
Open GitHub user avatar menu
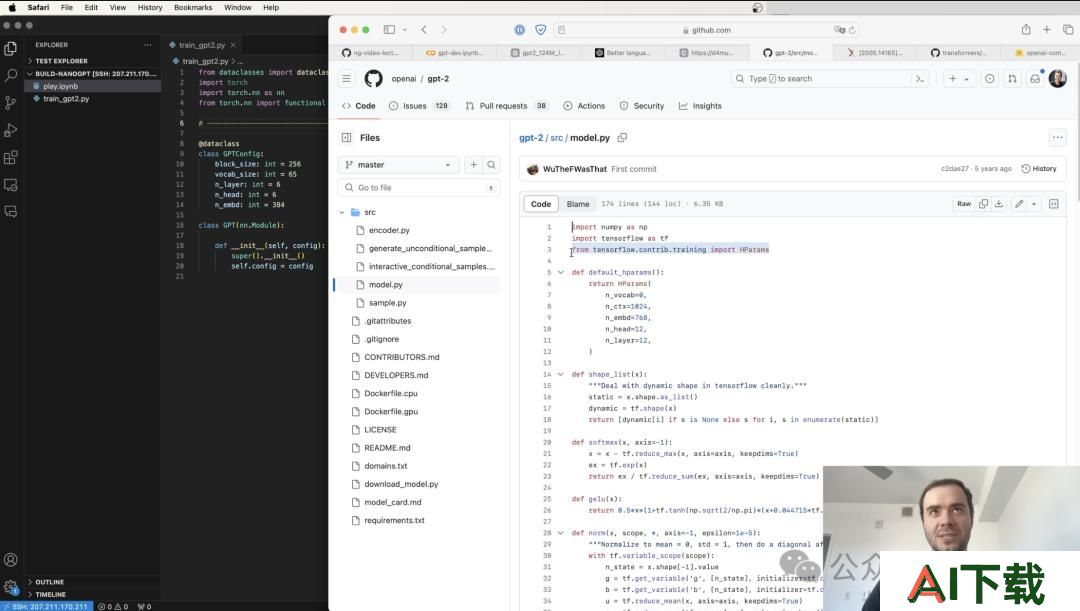tap(1057, 79)
